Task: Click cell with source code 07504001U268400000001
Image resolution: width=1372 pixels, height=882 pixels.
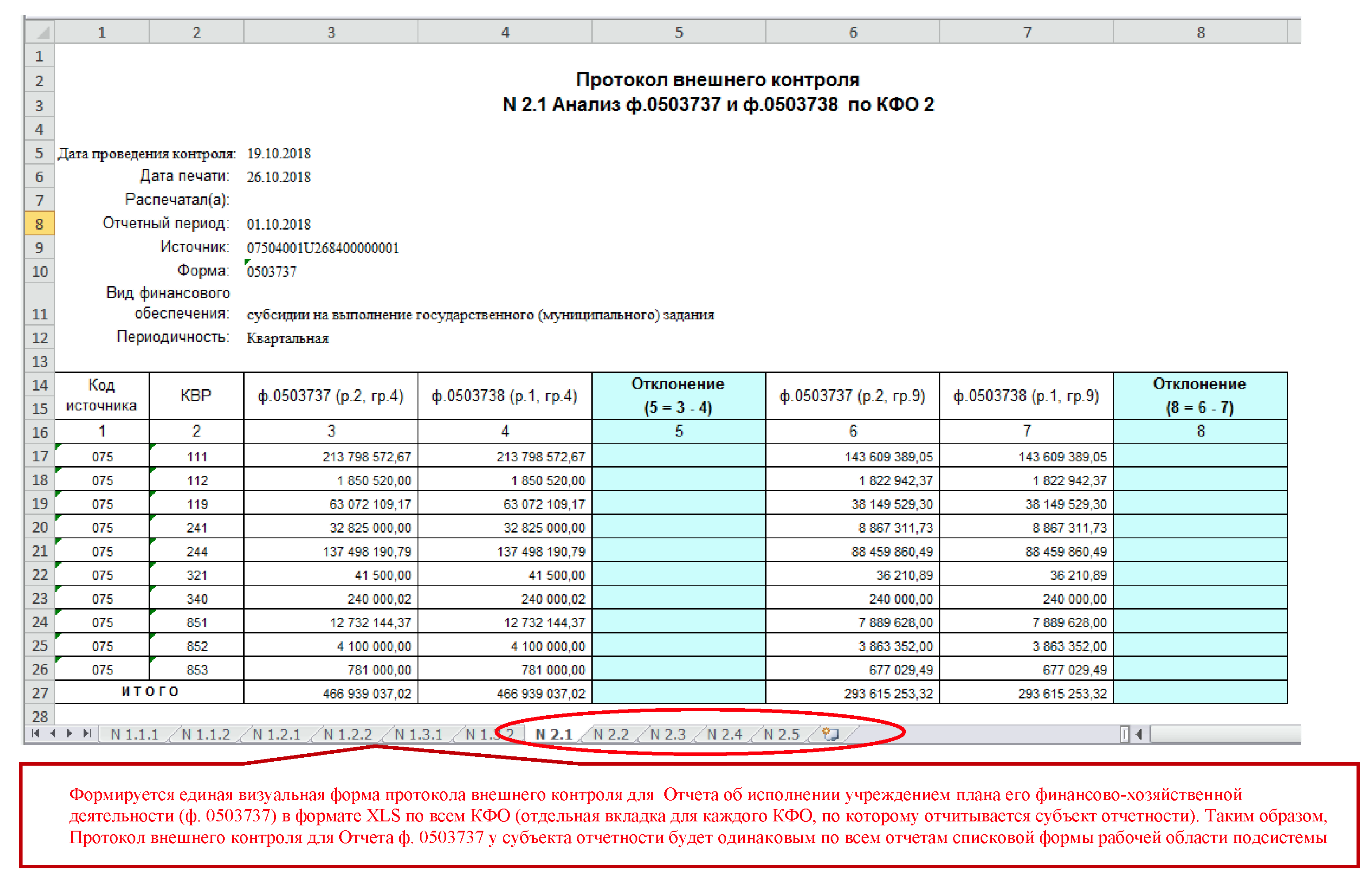Action: 322,248
